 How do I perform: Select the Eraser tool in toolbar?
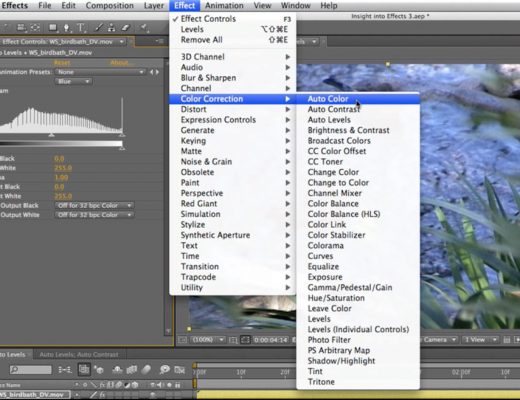125,28
